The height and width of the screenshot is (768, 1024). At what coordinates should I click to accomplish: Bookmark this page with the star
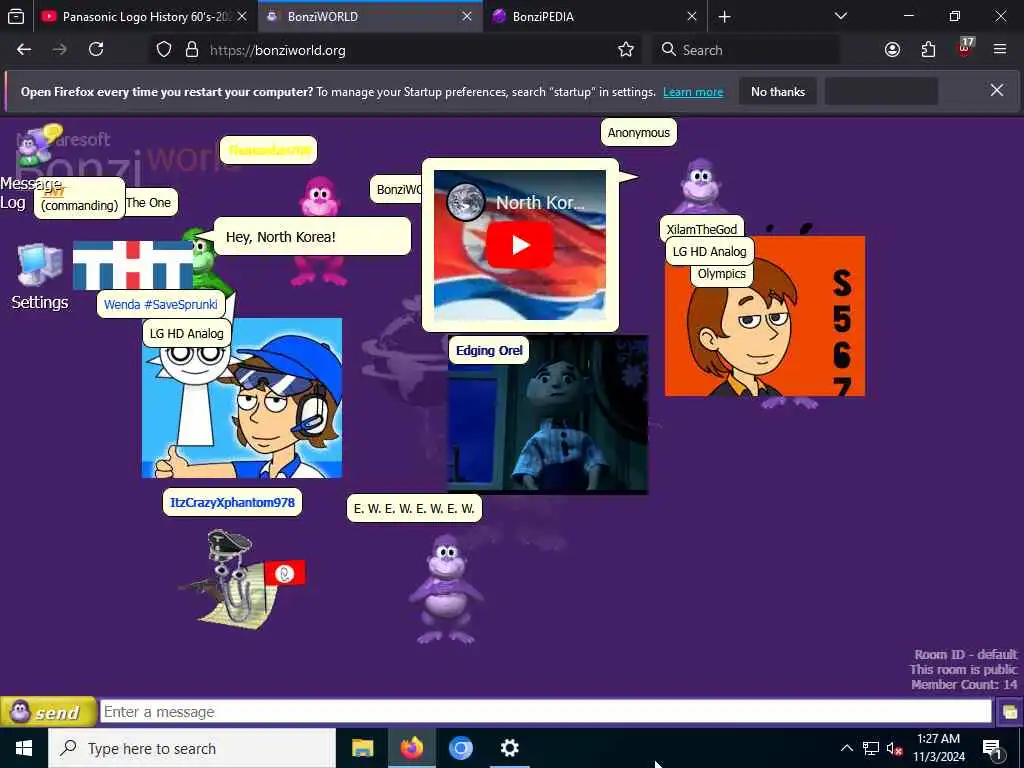click(x=626, y=50)
